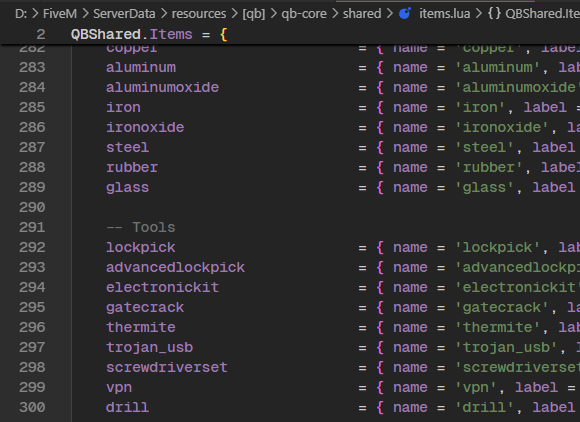Click the 'gatecrack' key on line 295
580x422 pixels.
[x=145, y=307]
